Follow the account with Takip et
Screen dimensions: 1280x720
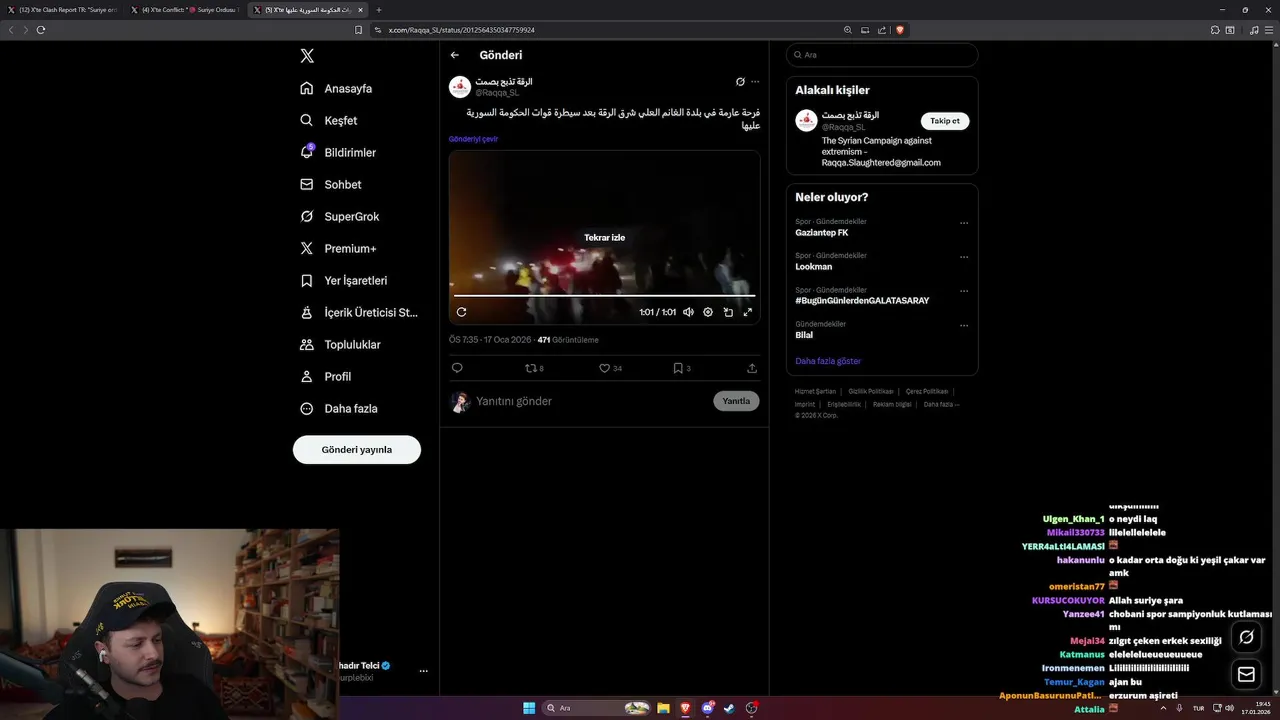(x=945, y=121)
